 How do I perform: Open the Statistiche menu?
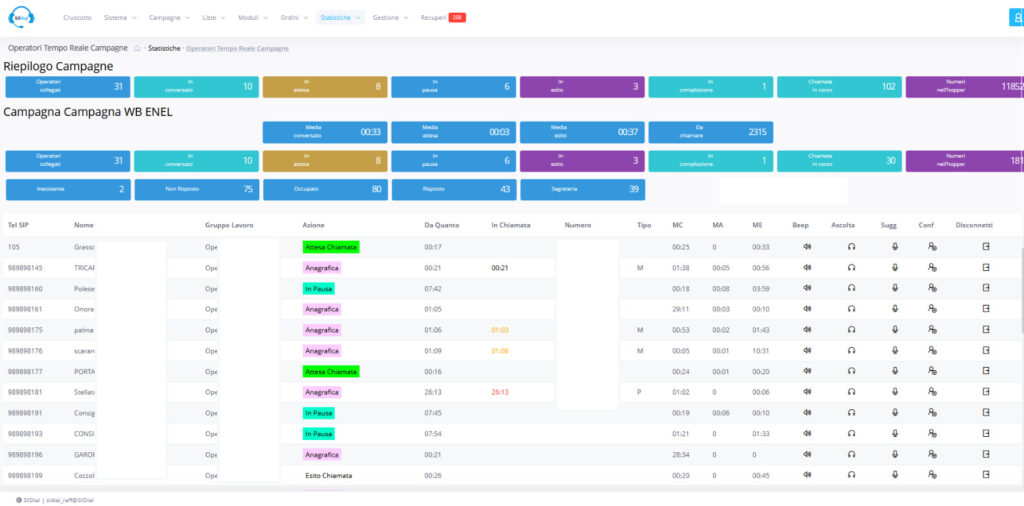coord(340,18)
